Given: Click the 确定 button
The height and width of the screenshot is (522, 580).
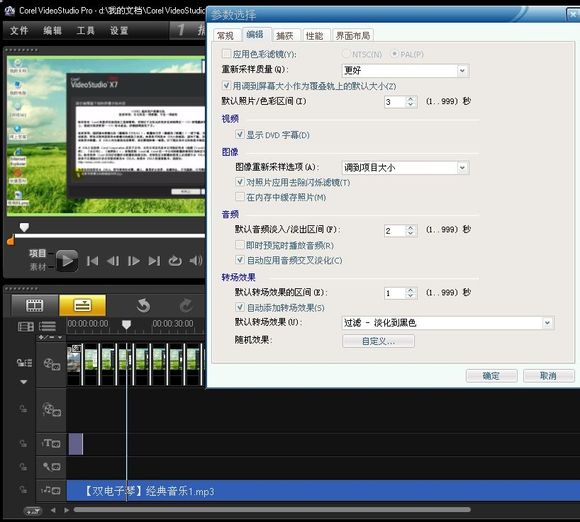Looking at the screenshot, I should pyautogui.click(x=491, y=376).
